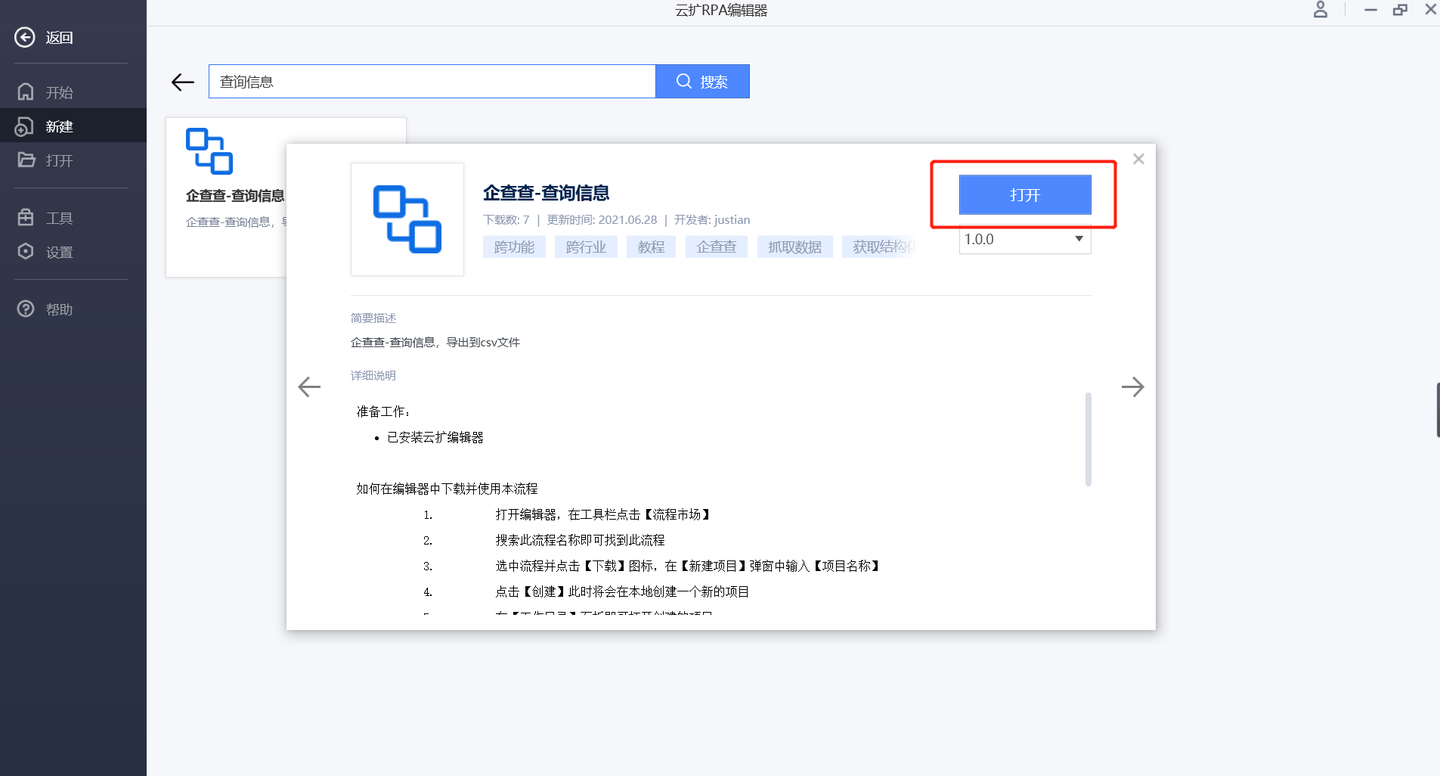The height and width of the screenshot is (776, 1440).
Task: Click the user account icon in title bar
Action: point(1321,10)
